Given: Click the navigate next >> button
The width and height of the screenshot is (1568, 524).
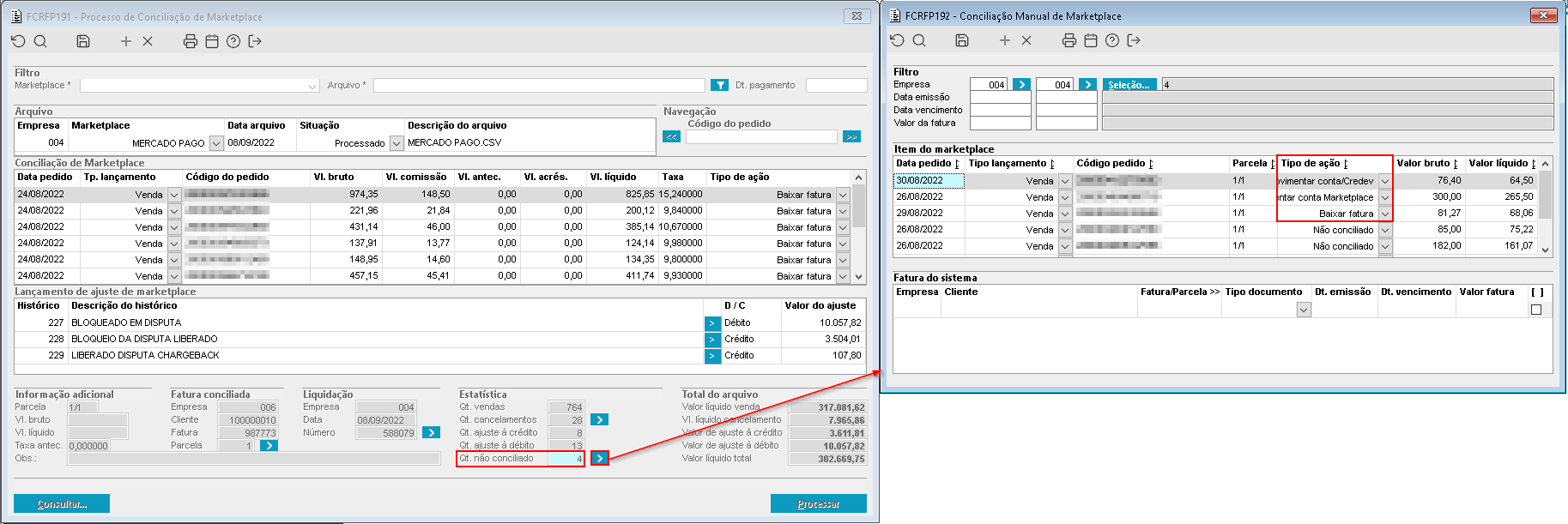Looking at the screenshot, I should (x=851, y=136).
